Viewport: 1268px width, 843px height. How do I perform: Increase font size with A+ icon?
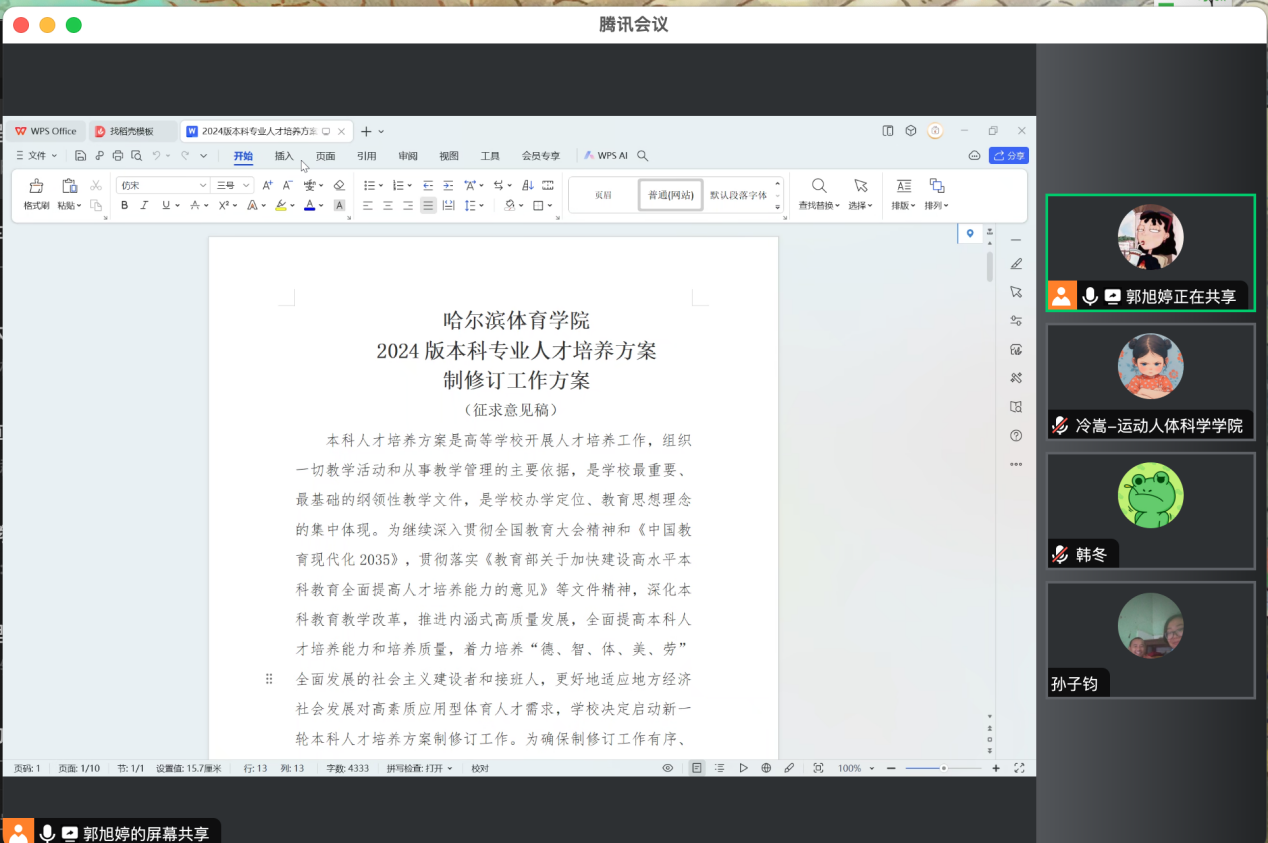pyautogui.click(x=267, y=185)
